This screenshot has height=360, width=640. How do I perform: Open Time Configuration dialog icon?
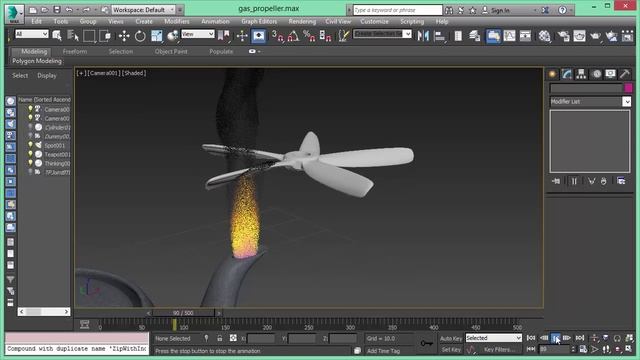(x=583, y=349)
